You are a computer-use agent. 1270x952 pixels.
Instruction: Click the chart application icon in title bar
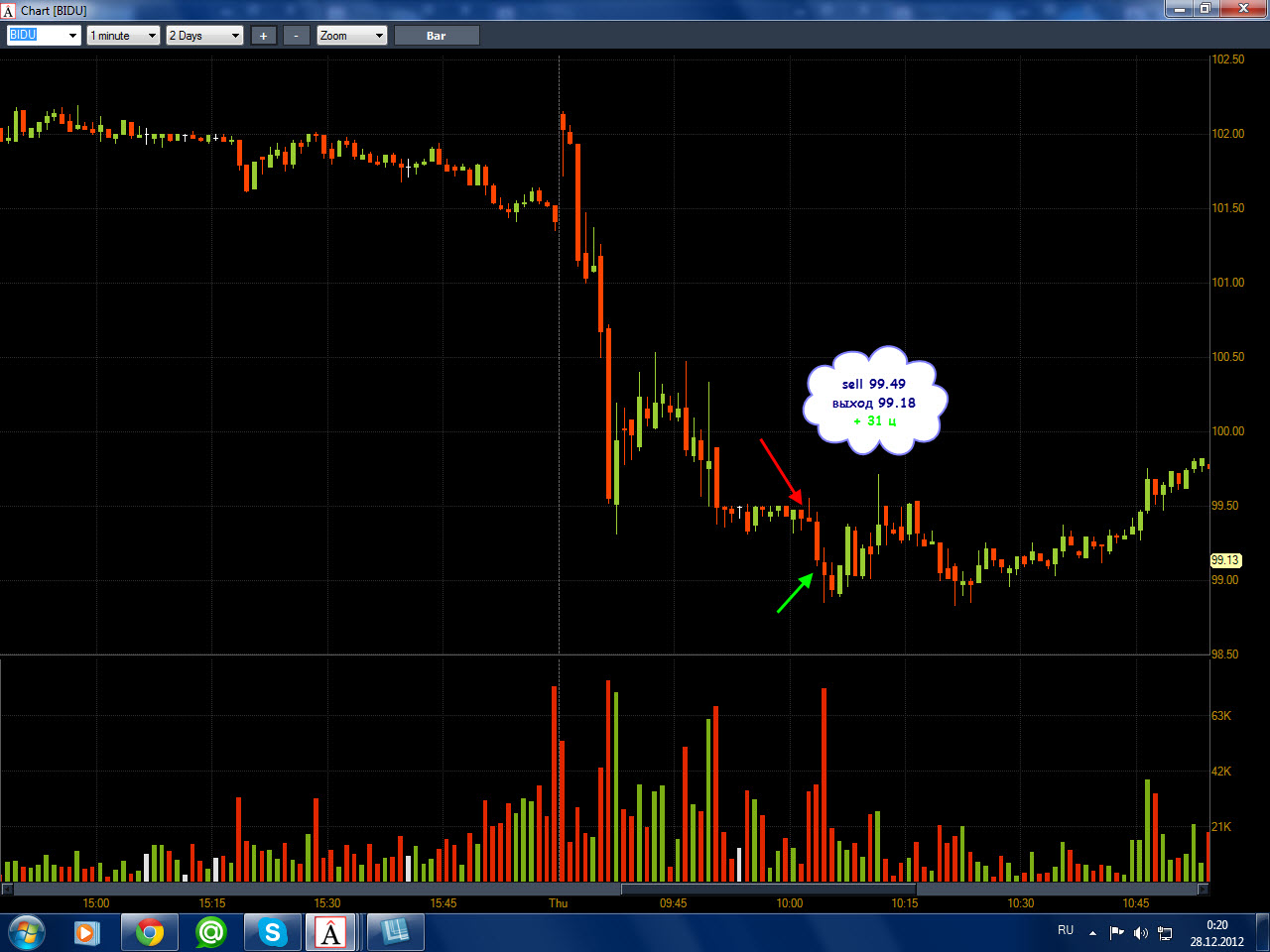point(9,11)
